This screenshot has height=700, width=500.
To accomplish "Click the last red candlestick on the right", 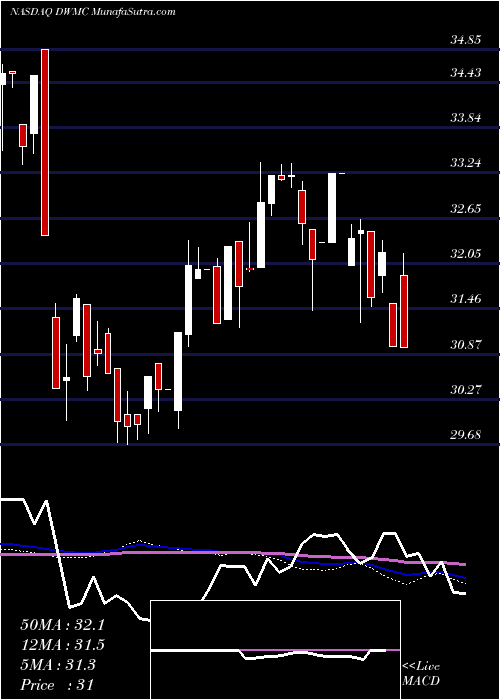I will coord(404,311).
